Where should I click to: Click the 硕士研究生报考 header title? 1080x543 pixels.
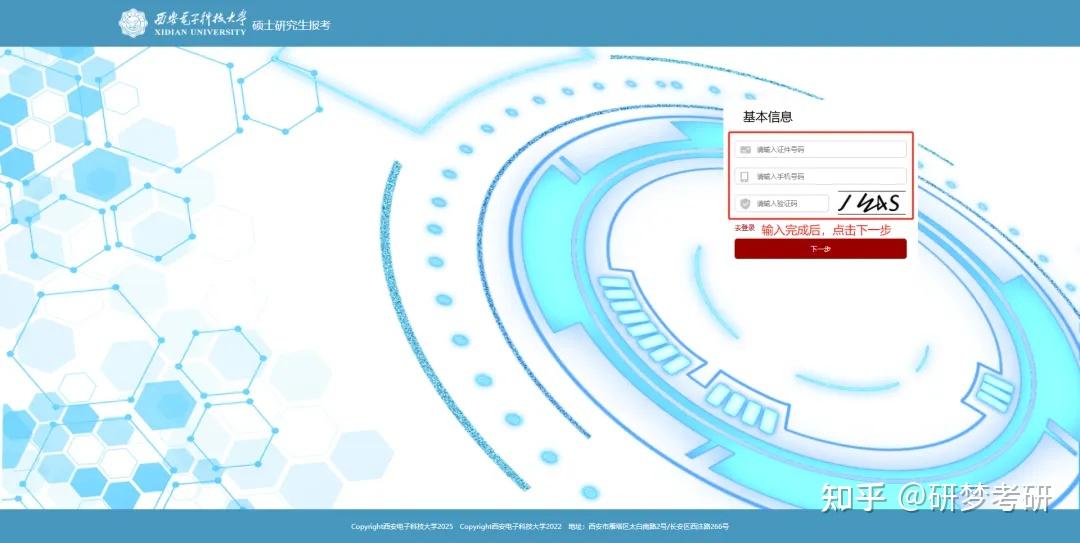point(291,25)
